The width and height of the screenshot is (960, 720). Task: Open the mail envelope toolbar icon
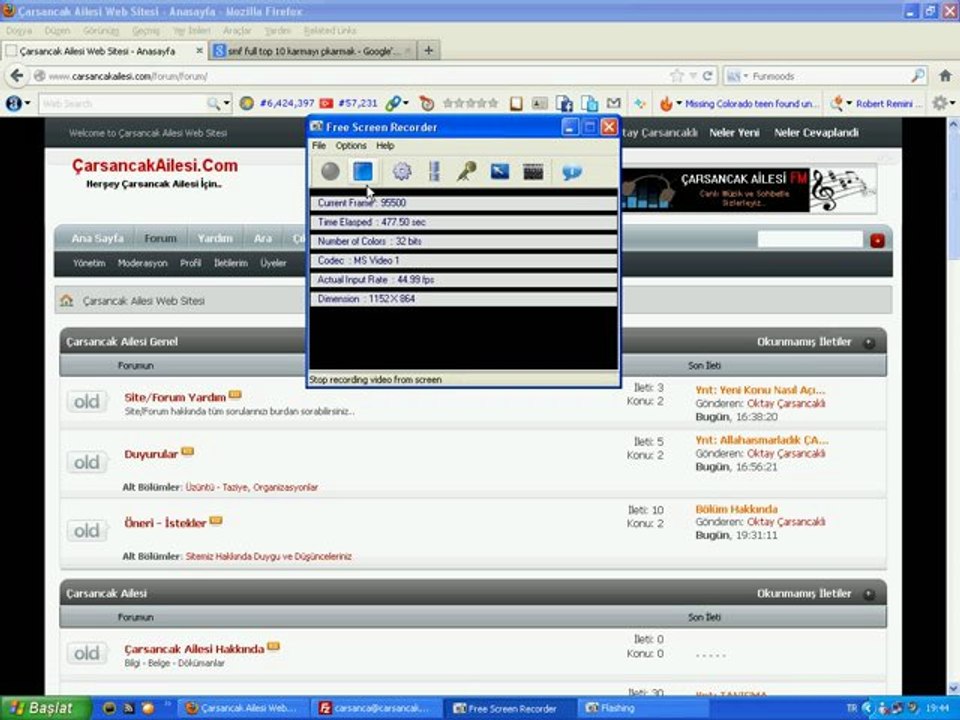tap(613, 103)
